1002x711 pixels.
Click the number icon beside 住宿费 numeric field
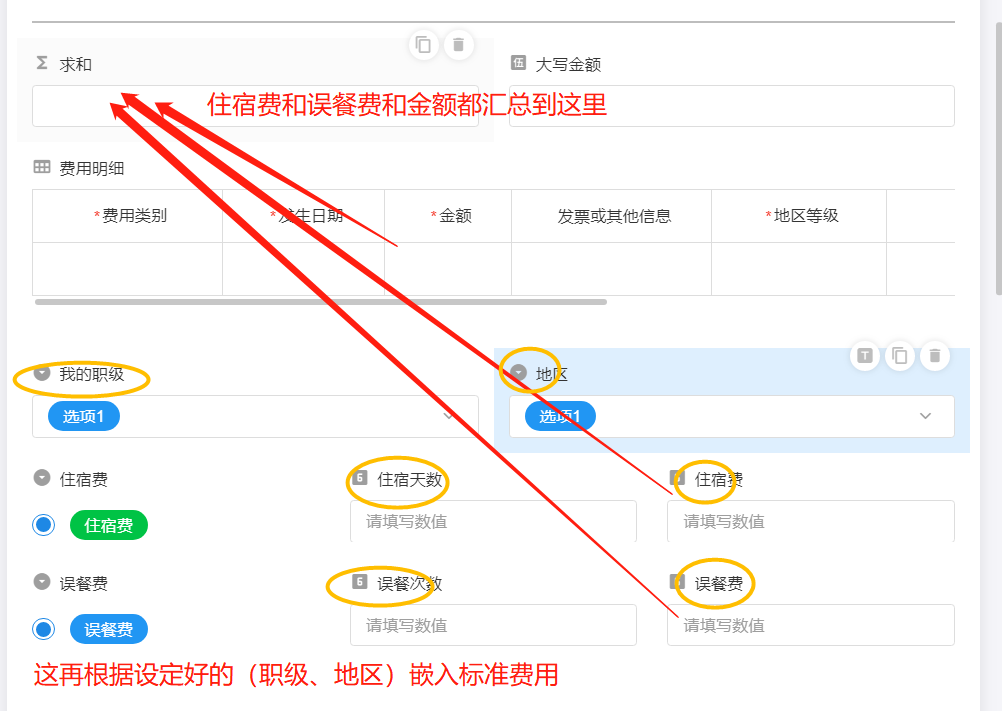[677, 478]
